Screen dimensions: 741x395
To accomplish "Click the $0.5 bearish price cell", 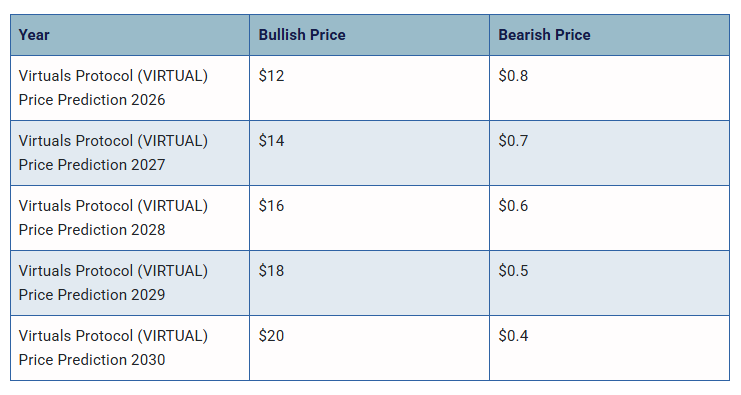I will point(610,283).
